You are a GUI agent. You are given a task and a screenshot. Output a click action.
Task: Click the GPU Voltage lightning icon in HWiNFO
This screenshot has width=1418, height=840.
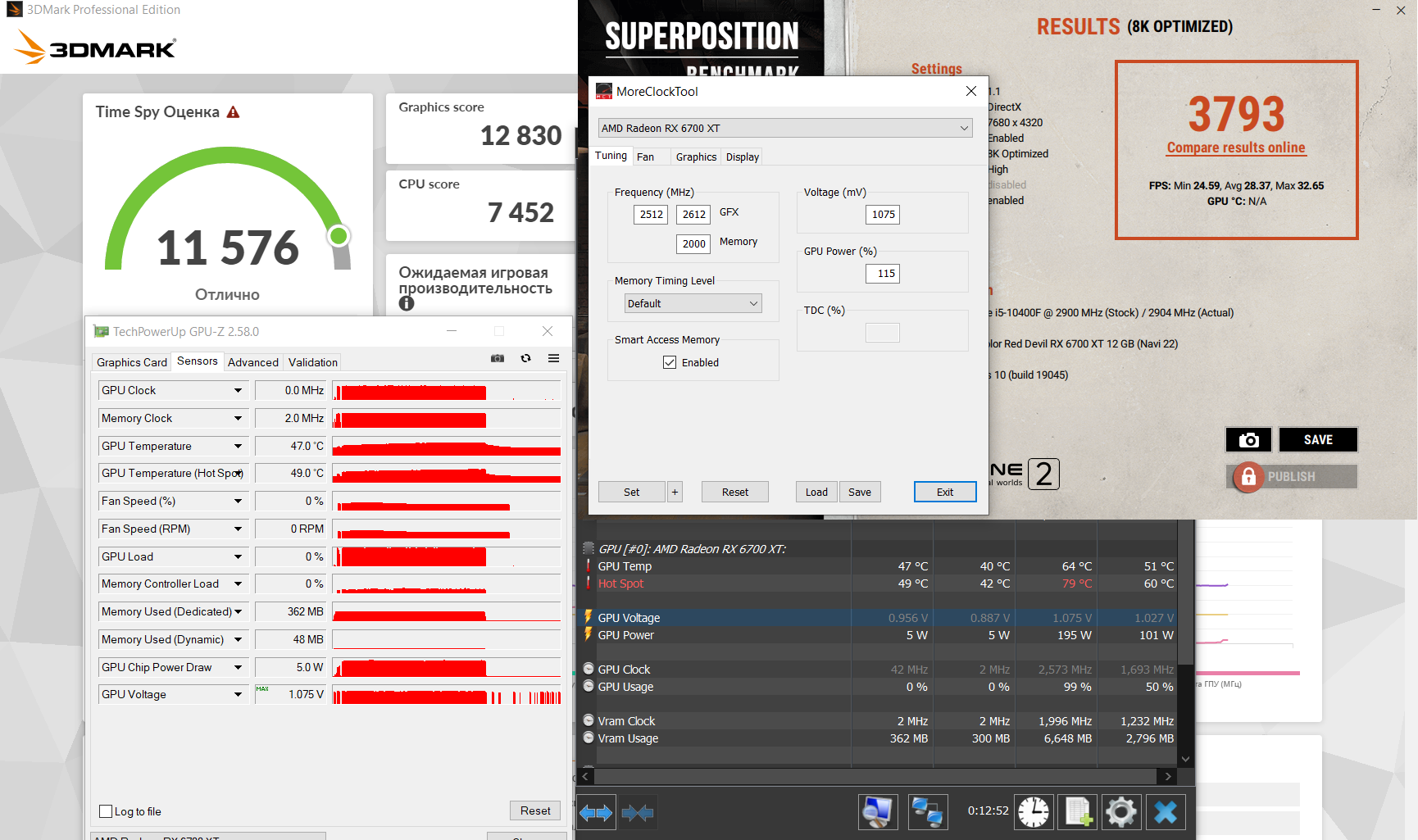[589, 617]
